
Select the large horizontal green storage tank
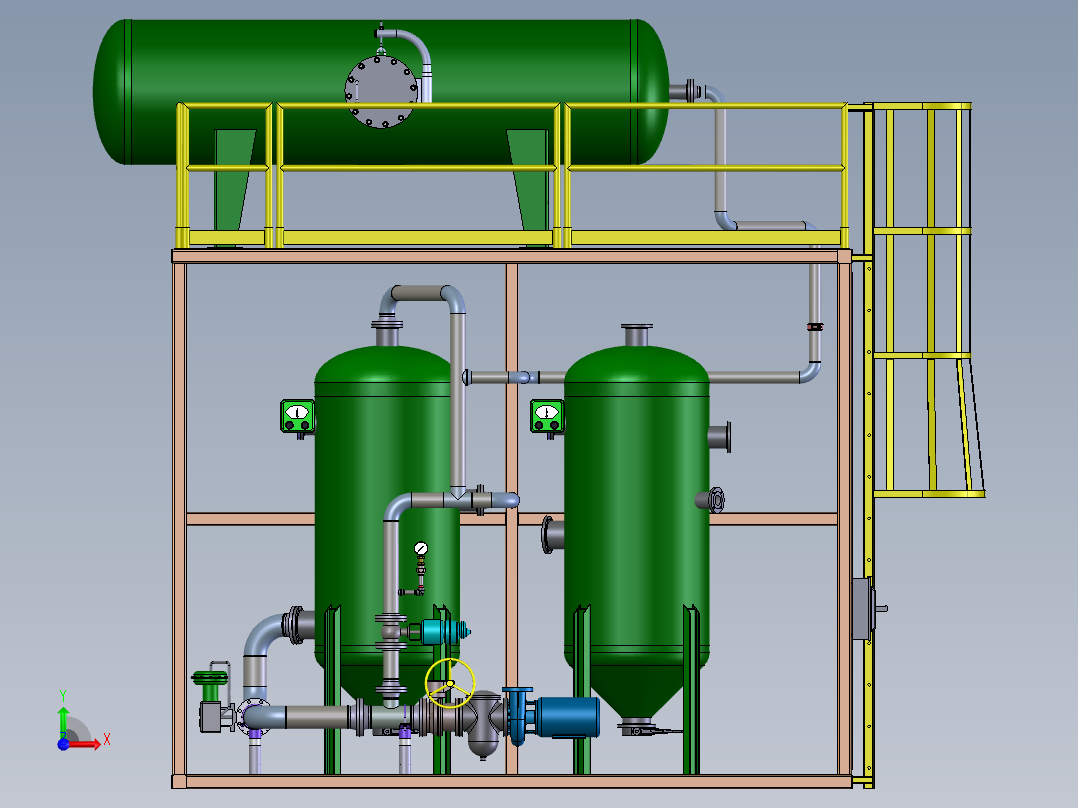(380, 92)
